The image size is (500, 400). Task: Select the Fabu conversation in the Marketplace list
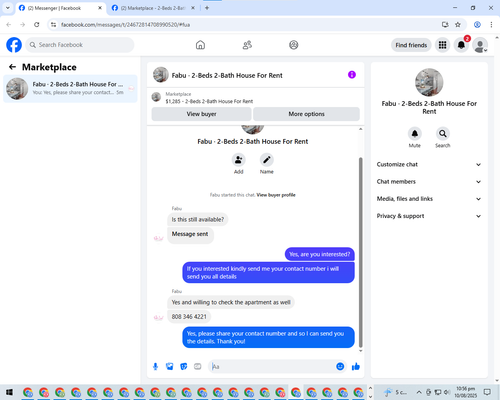(x=70, y=89)
